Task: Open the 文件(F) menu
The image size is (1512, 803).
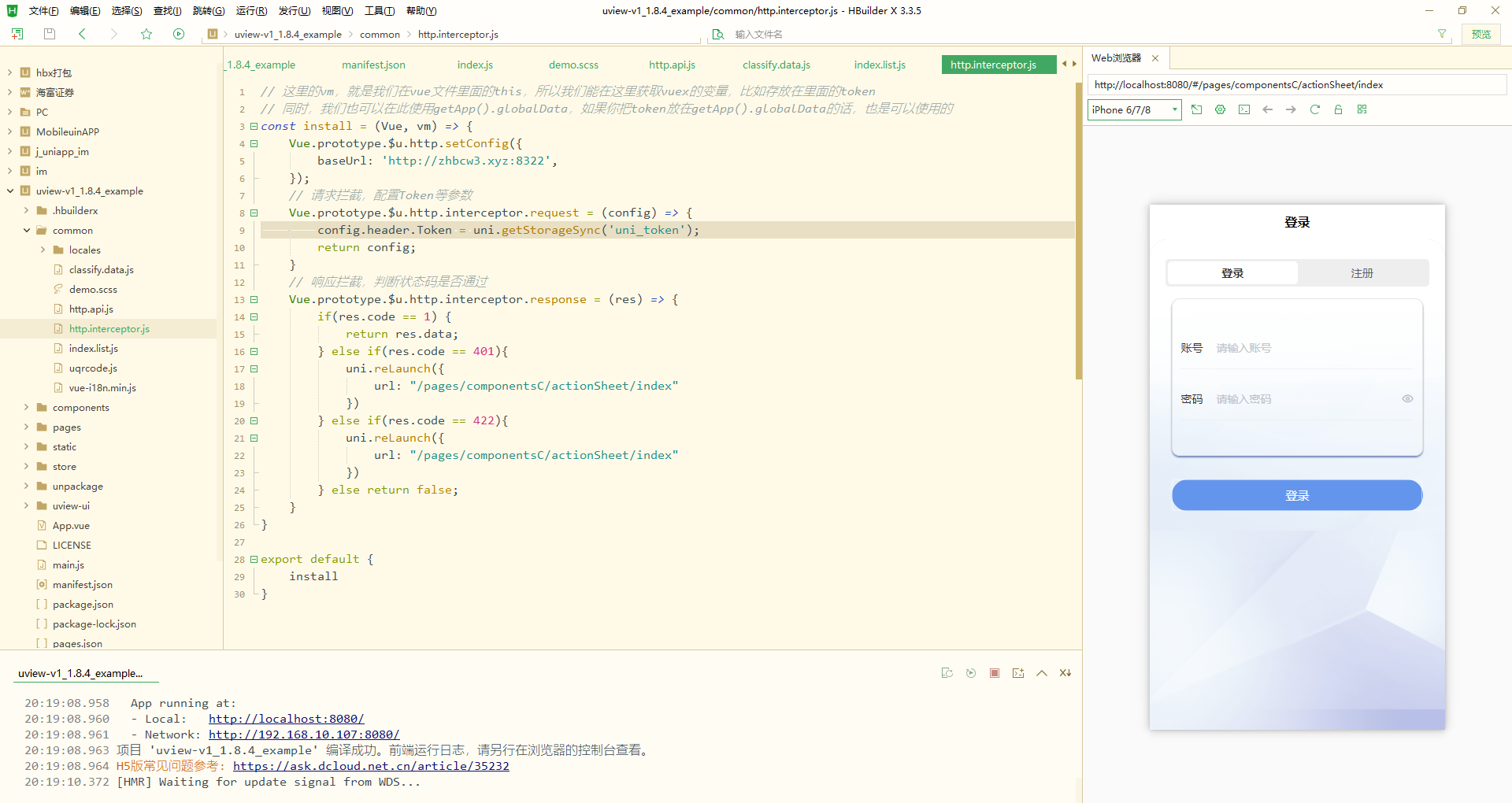Action: click(x=43, y=11)
